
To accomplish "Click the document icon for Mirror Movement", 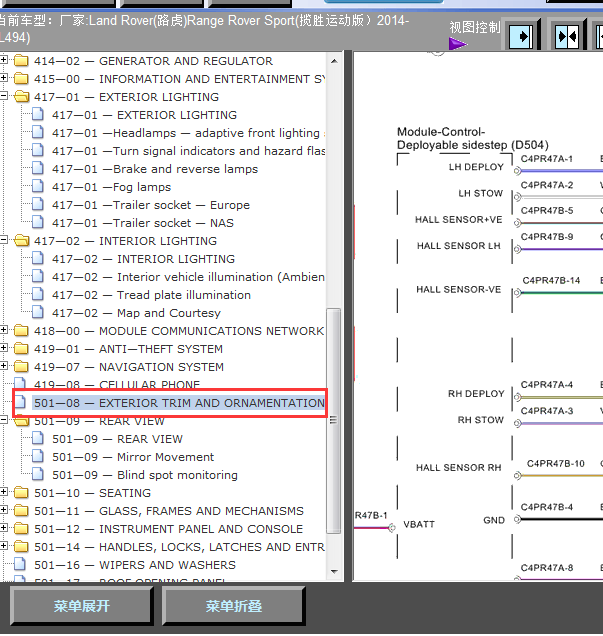I will click(38, 456).
